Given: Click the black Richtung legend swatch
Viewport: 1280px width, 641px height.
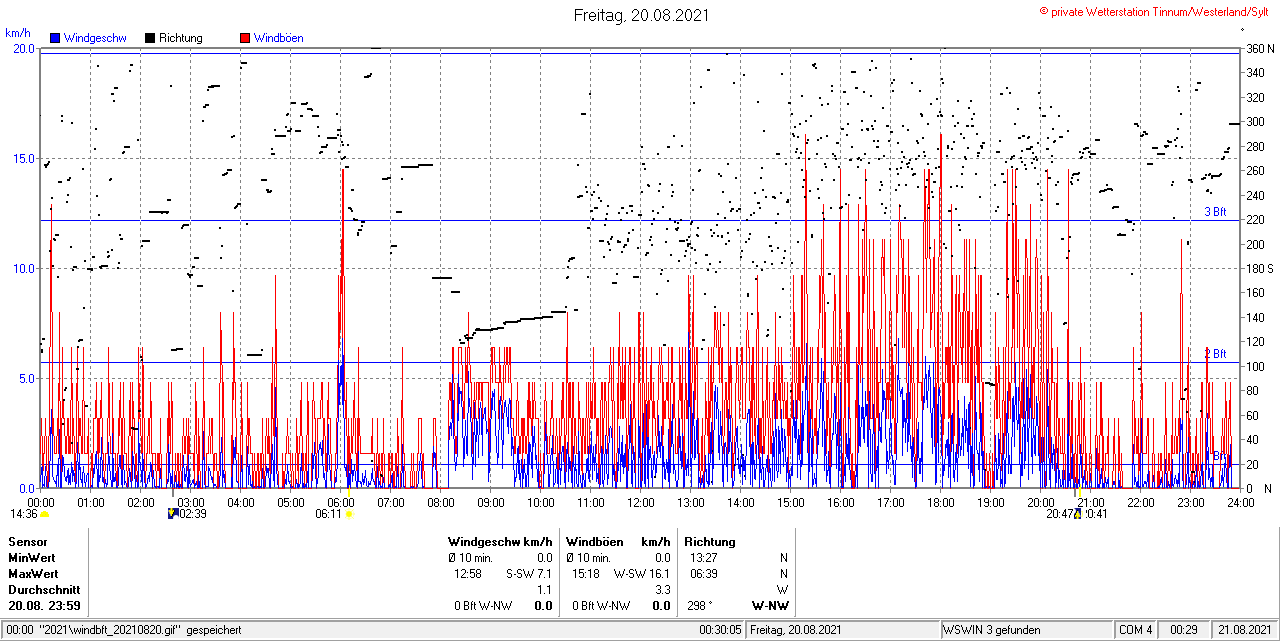Looking at the screenshot, I should pyautogui.click(x=150, y=38).
